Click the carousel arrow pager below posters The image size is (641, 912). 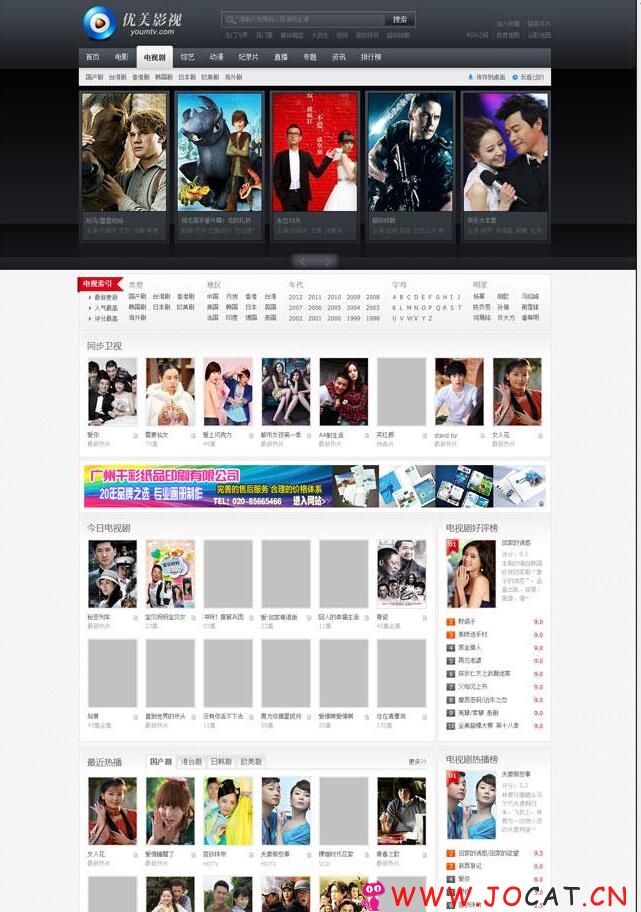pyautogui.click(x=315, y=261)
